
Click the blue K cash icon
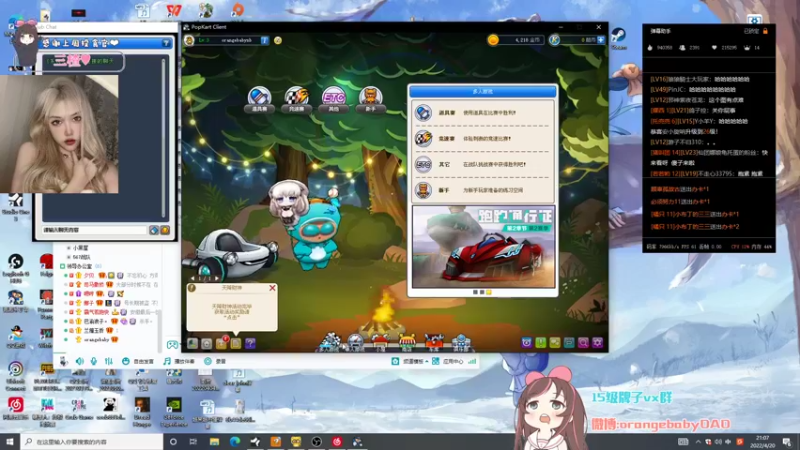555,40
